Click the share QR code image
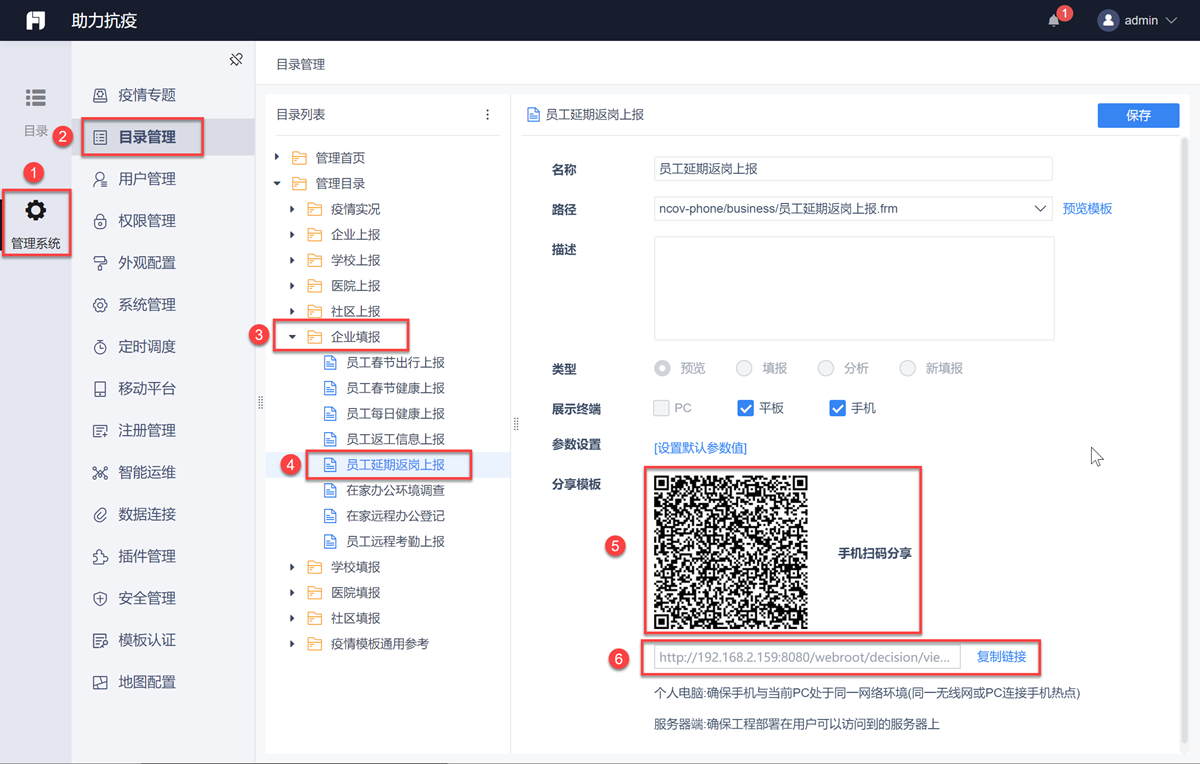 pos(730,552)
